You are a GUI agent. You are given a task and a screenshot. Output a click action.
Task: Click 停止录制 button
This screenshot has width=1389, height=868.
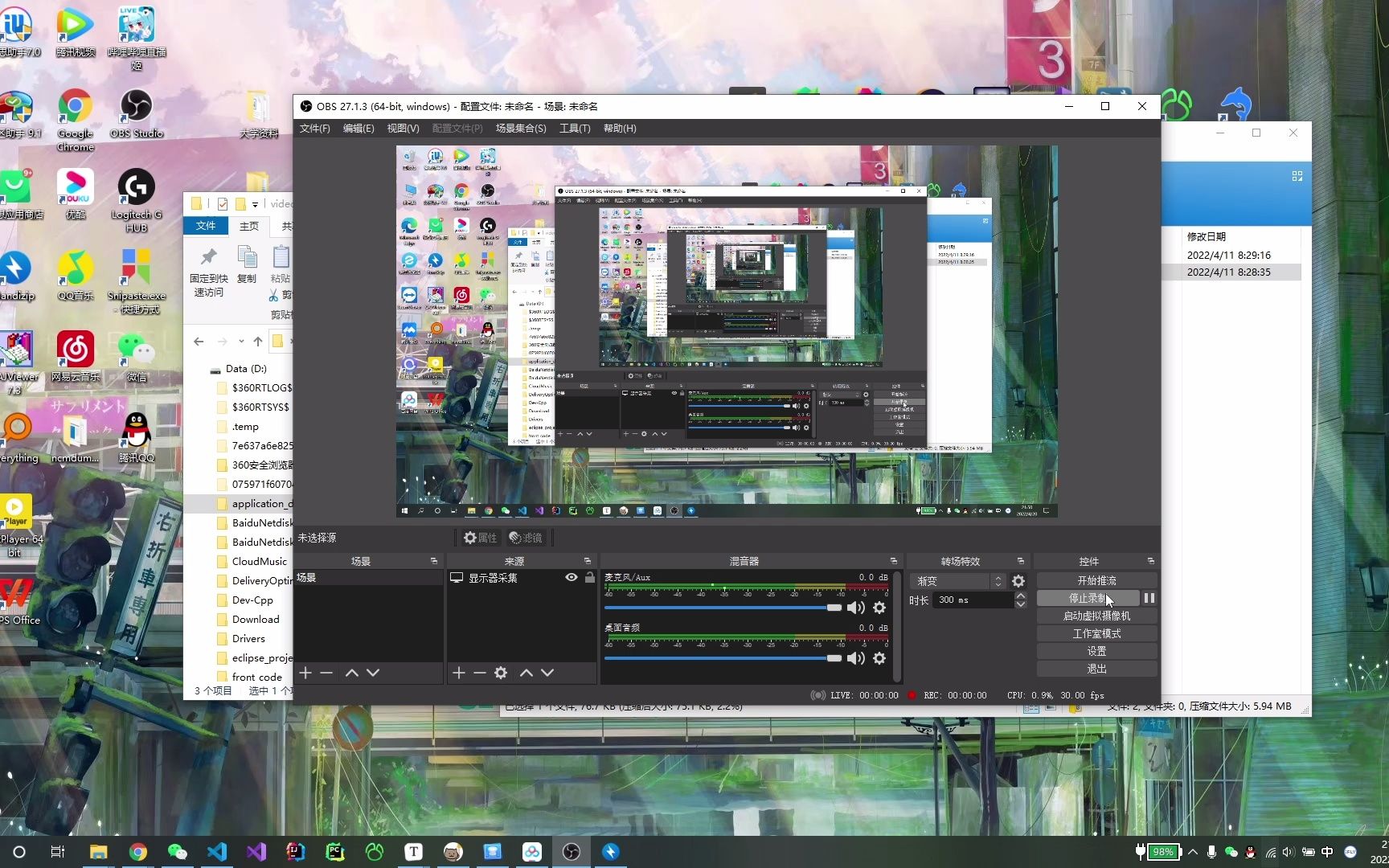click(1088, 598)
